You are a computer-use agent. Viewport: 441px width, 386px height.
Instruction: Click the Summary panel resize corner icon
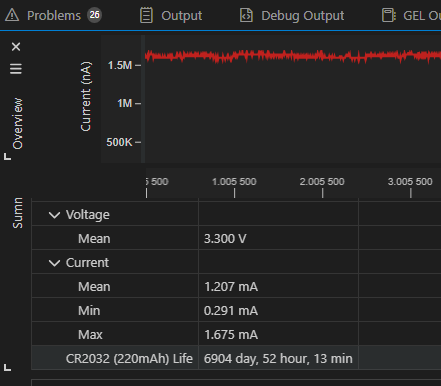[x=7, y=368]
